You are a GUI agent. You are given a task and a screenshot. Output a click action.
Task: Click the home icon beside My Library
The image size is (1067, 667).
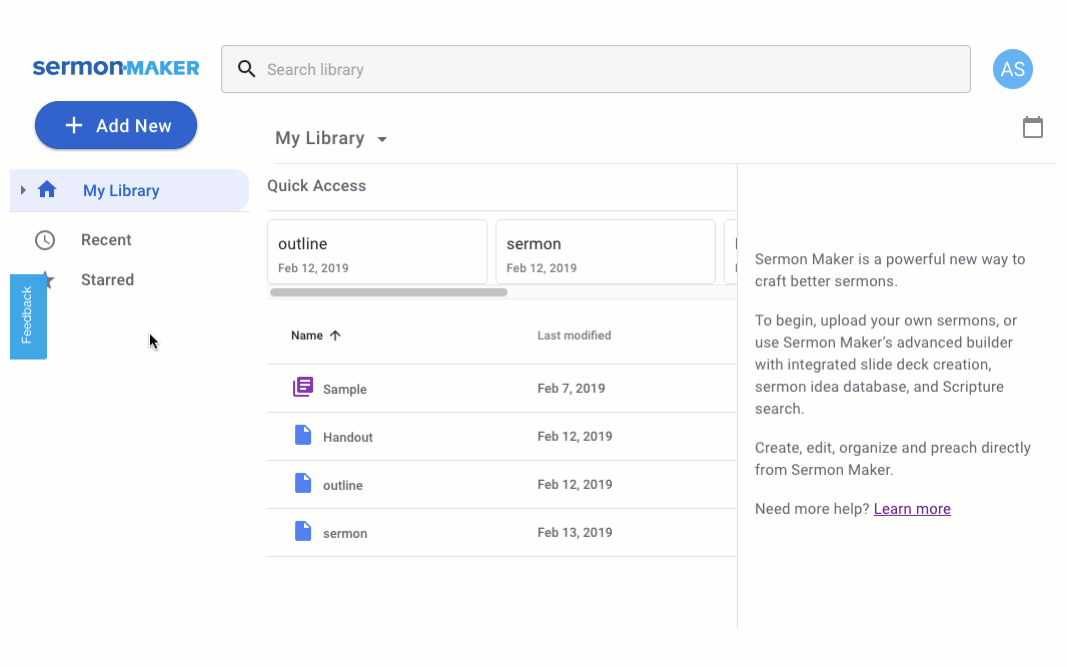[x=47, y=189]
